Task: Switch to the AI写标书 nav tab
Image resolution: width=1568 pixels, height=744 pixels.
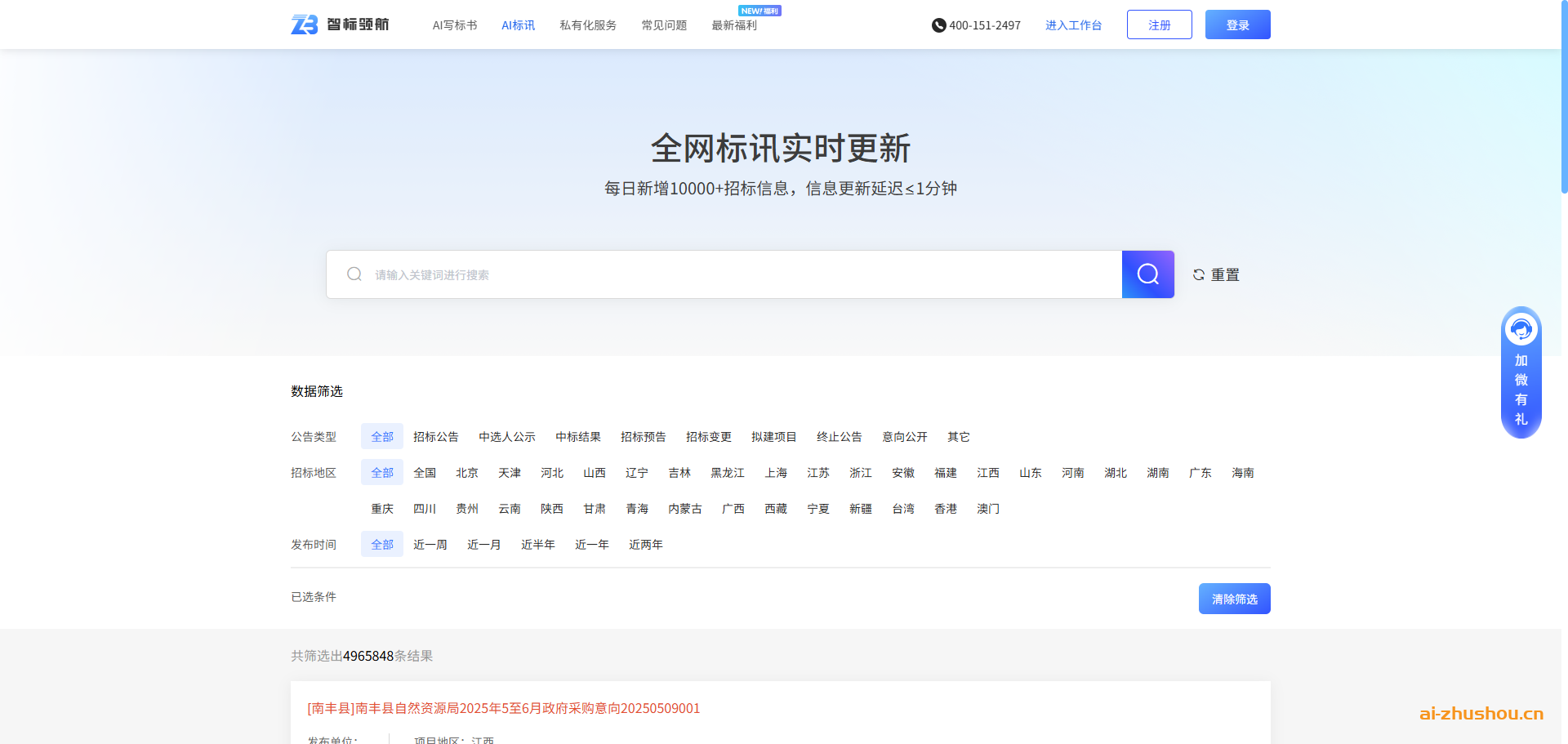Action: point(455,25)
